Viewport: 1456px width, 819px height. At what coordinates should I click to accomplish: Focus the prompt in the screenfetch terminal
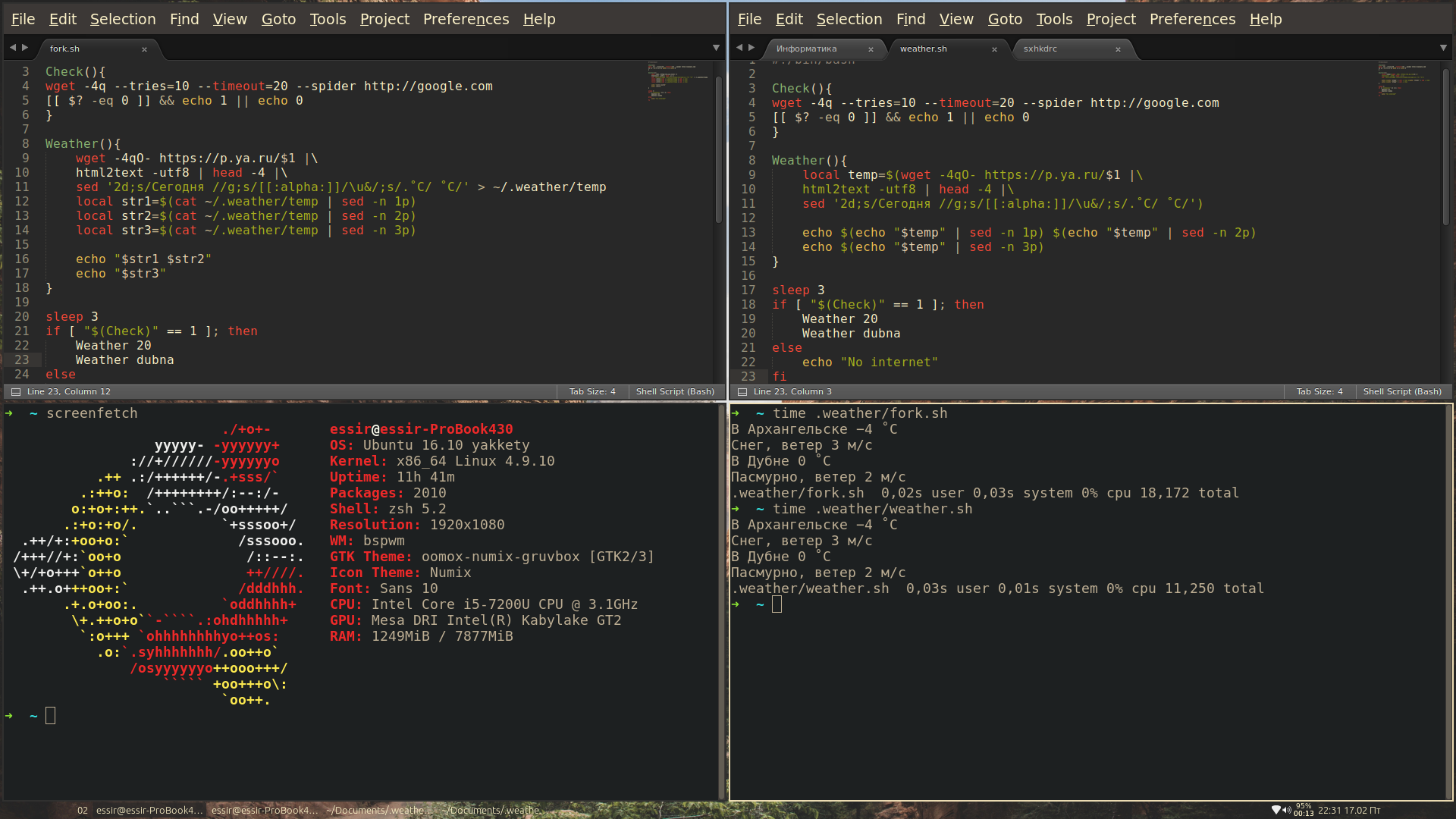tap(50, 716)
